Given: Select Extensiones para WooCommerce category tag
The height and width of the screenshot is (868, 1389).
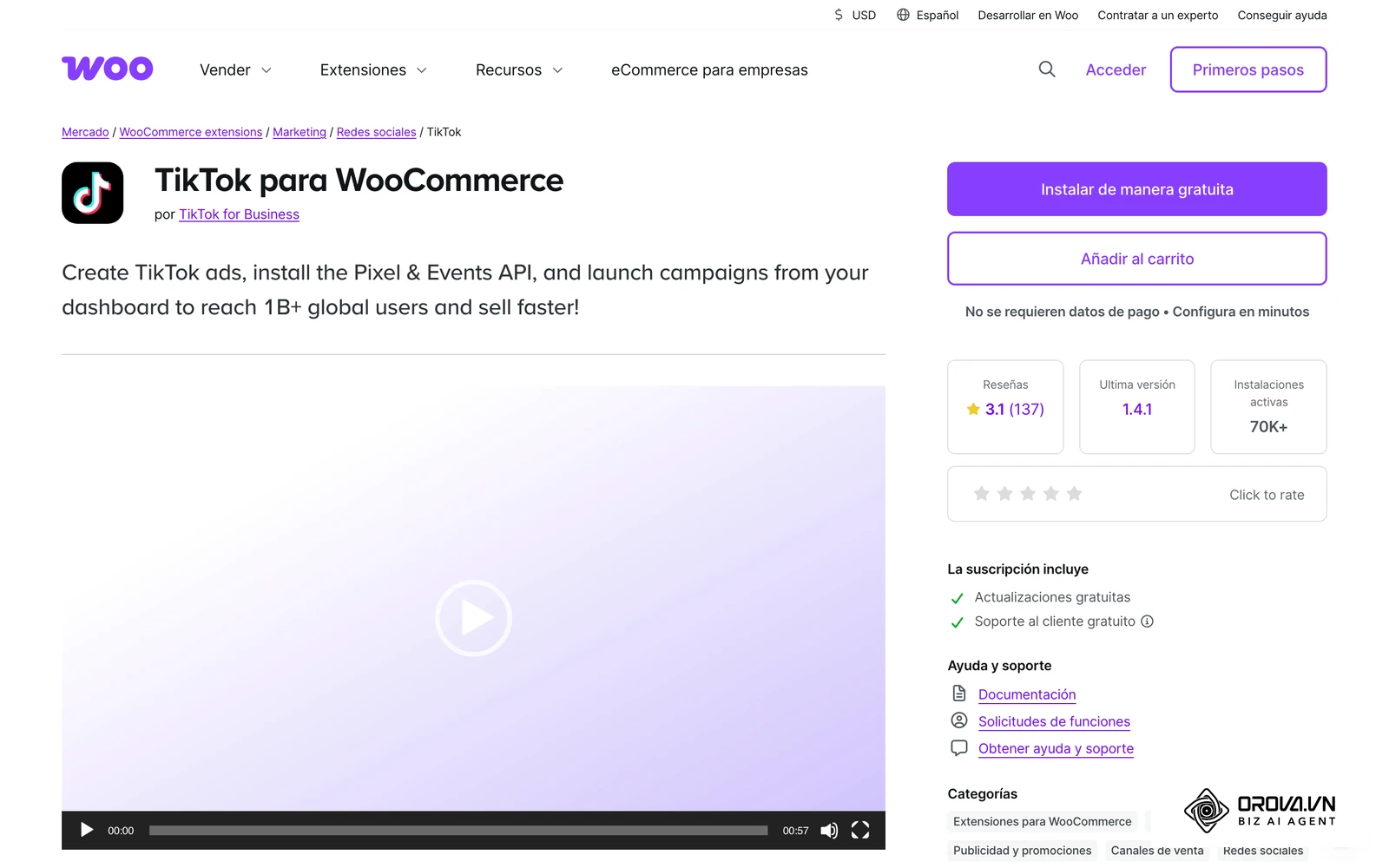Looking at the screenshot, I should (x=1042, y=821).
